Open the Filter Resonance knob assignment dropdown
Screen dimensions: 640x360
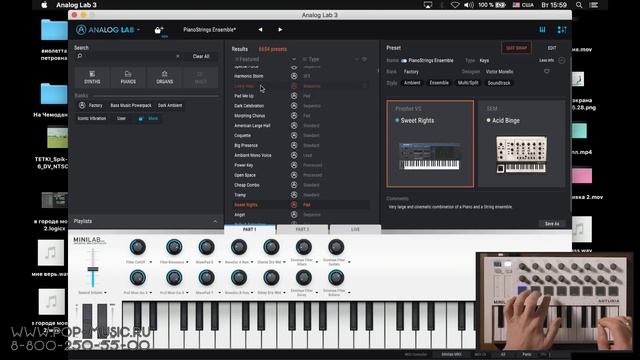pos(187,262)
